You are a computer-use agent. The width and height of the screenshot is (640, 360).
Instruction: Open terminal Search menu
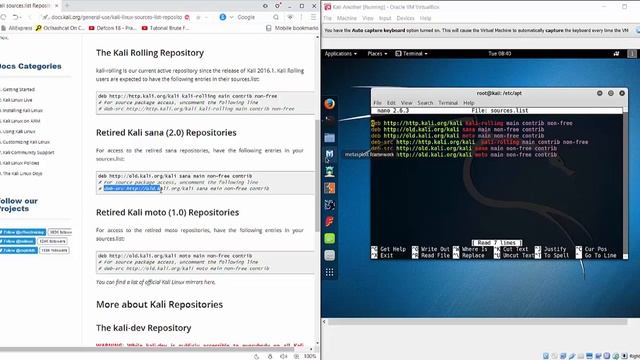pos(425,103)
